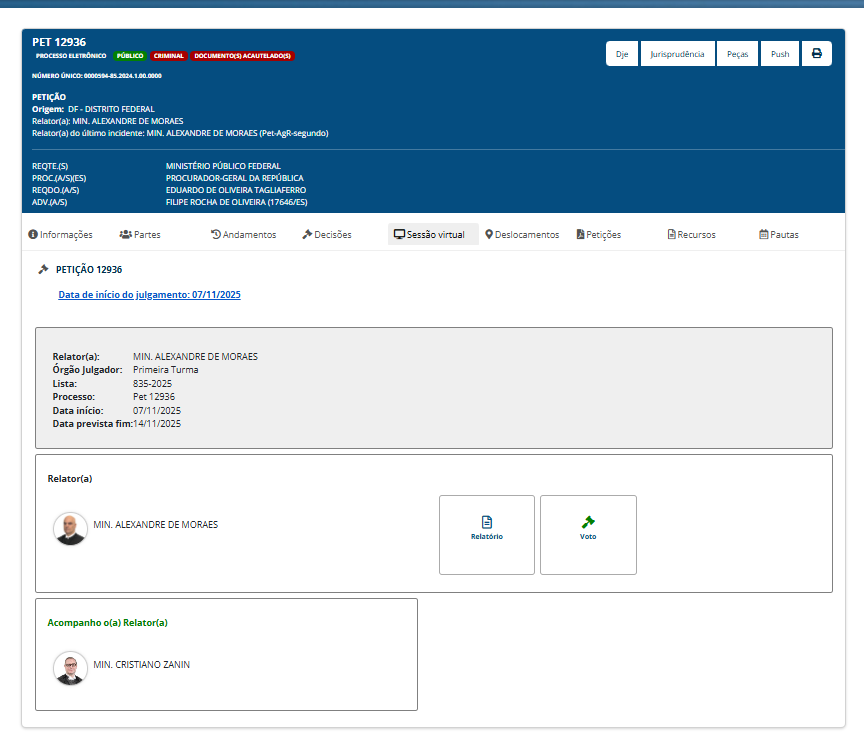
Task: Select PROCURADOR-GERAL DA REPÚBLICA text
Action: point(235,178)
